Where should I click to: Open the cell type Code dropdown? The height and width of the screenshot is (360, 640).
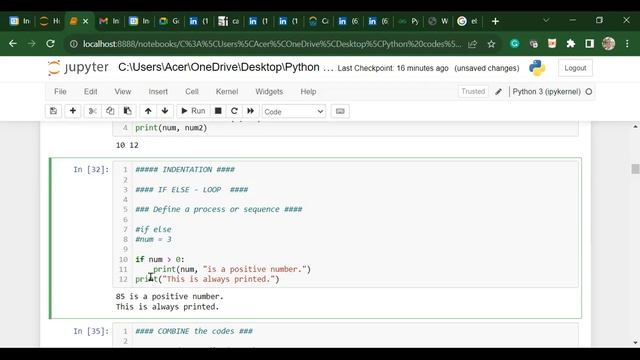tap(293, 111)
